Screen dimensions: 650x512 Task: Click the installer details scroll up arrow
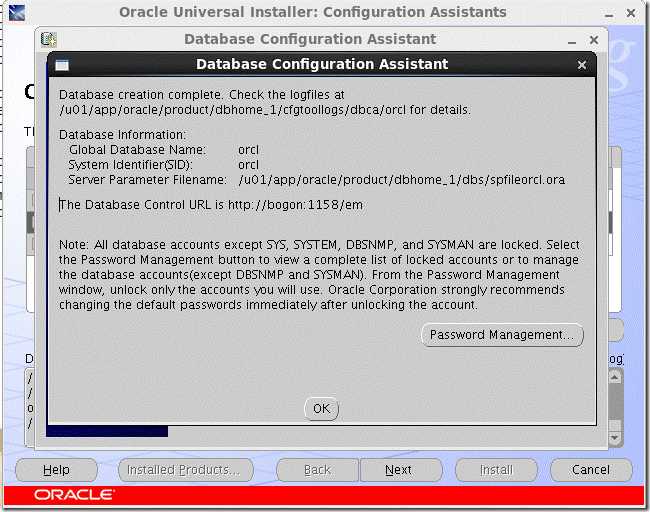coord(615,377)
